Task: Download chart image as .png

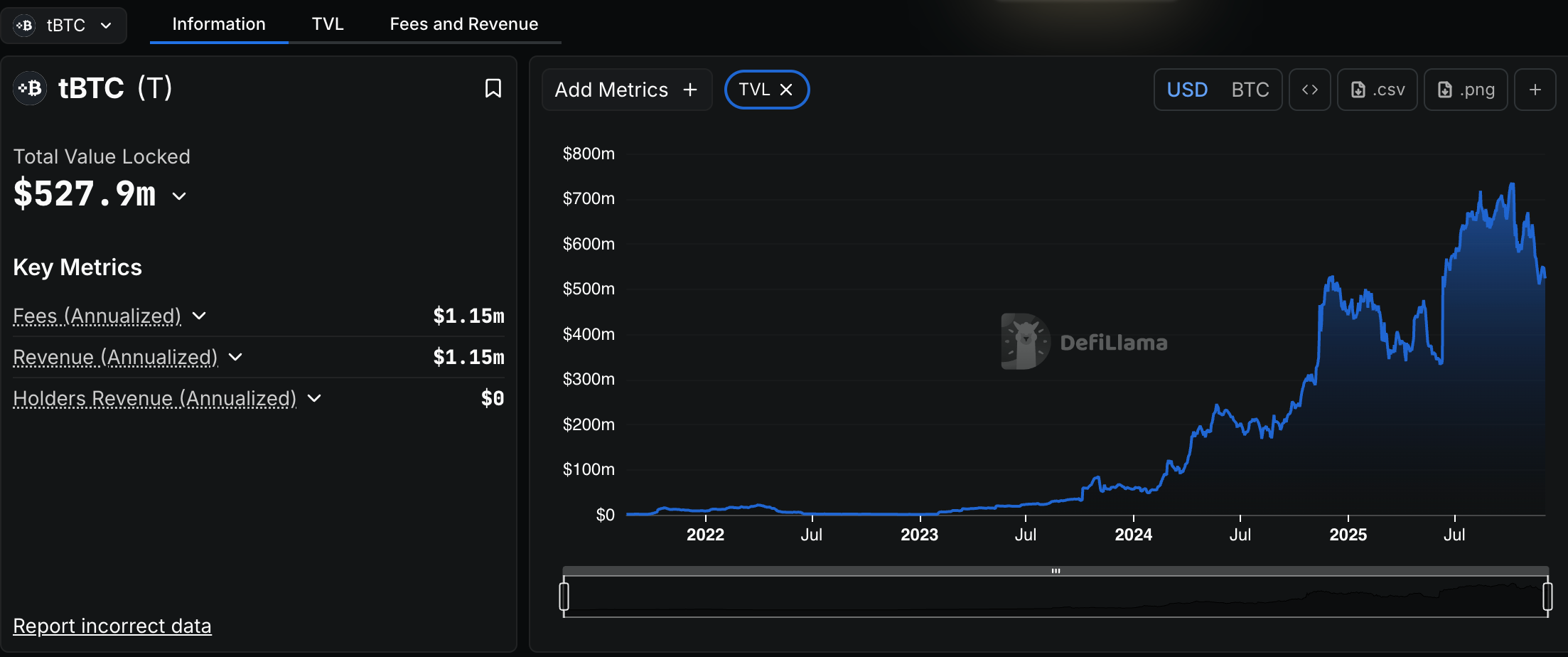Action: pos(1465,90)
